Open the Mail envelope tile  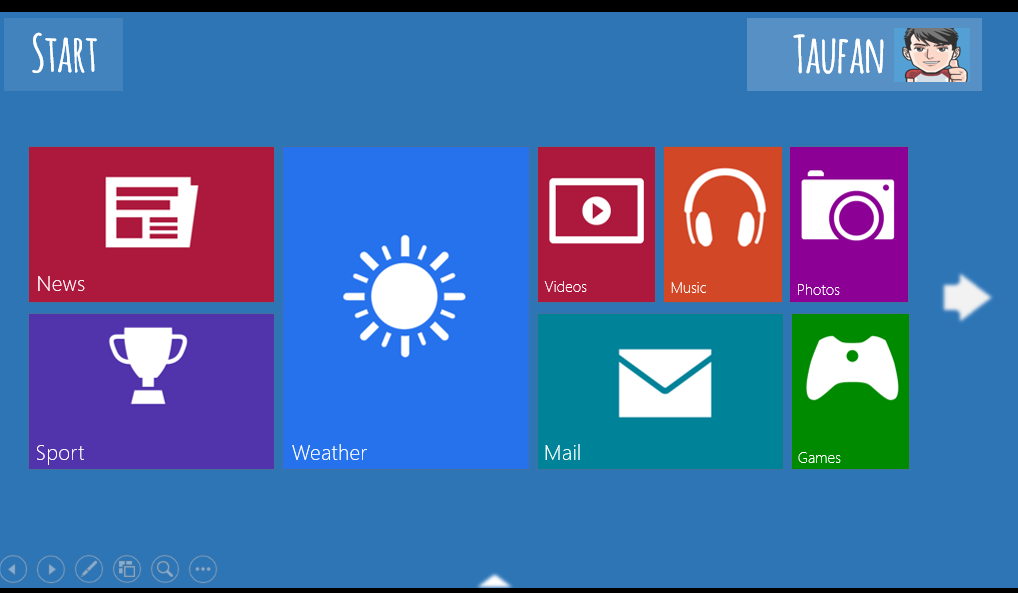pos(660,391)
